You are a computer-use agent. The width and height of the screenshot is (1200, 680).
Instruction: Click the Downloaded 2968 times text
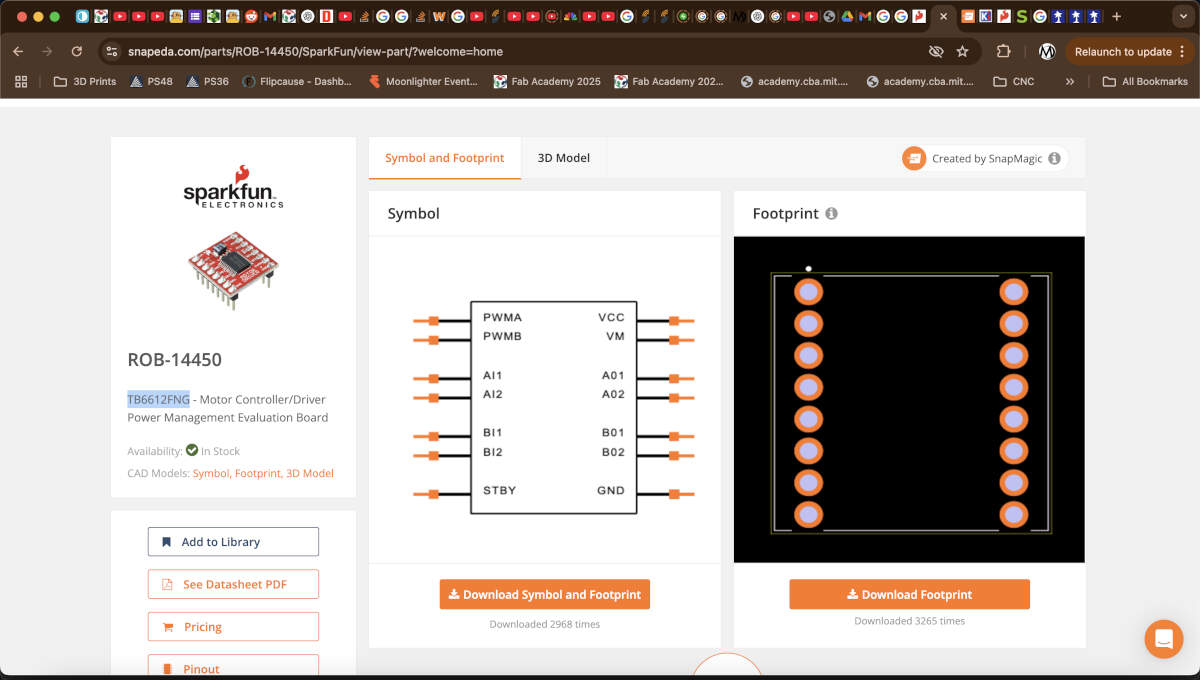point(545,624)
